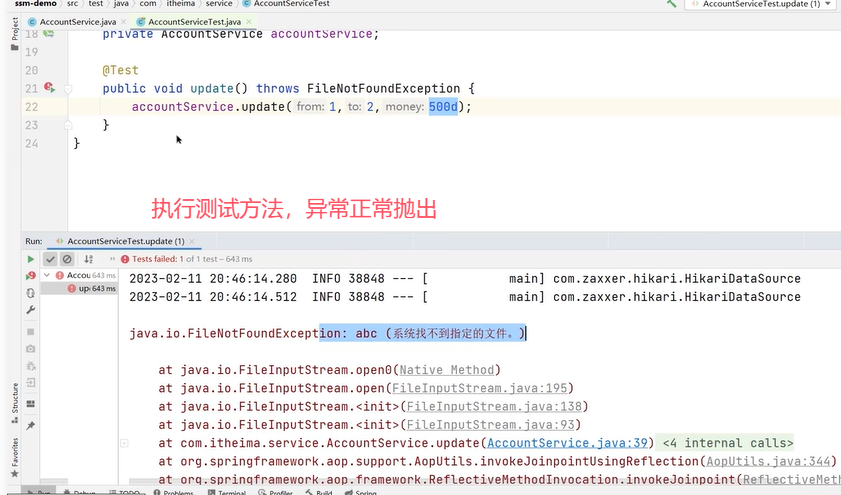Select the failed Accou test class row
Viewport: 841px width, 495px height.
tap(79, 275)
